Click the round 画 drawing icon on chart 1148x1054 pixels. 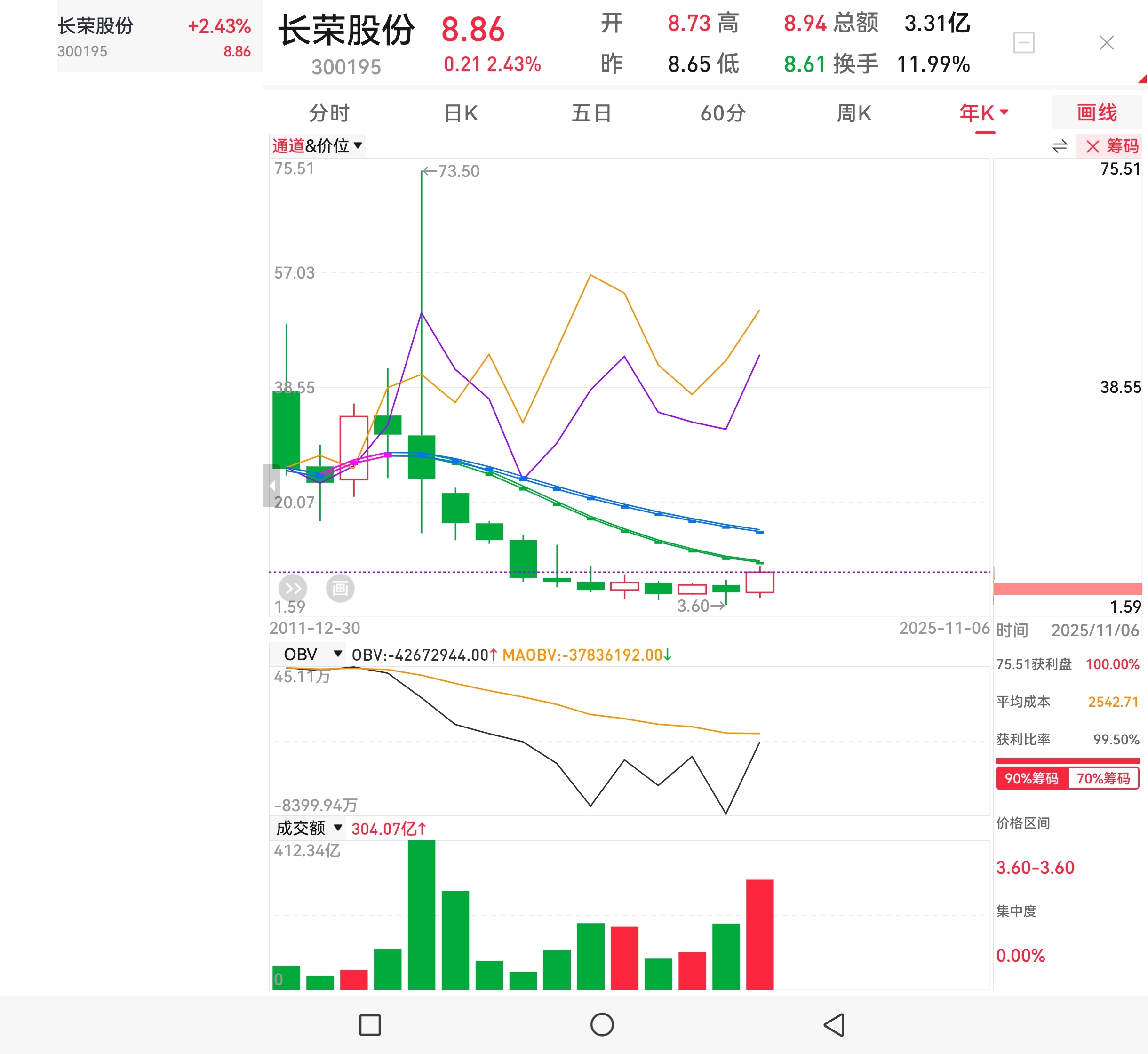pos(340,588)
